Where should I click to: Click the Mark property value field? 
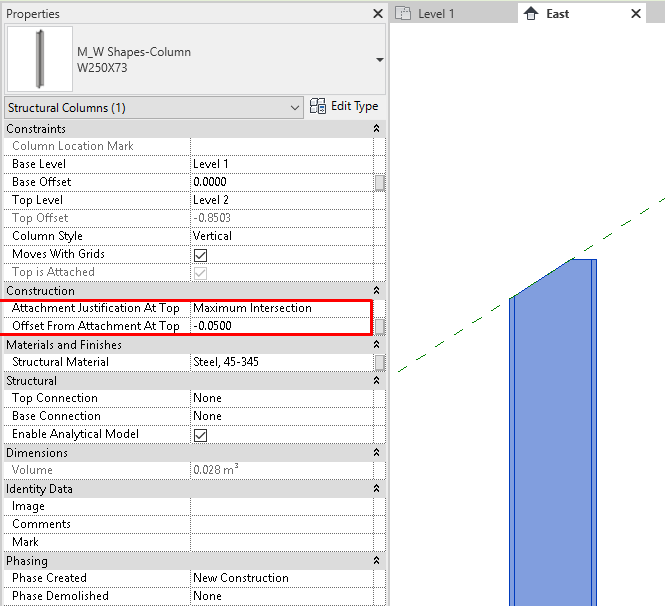282,542
